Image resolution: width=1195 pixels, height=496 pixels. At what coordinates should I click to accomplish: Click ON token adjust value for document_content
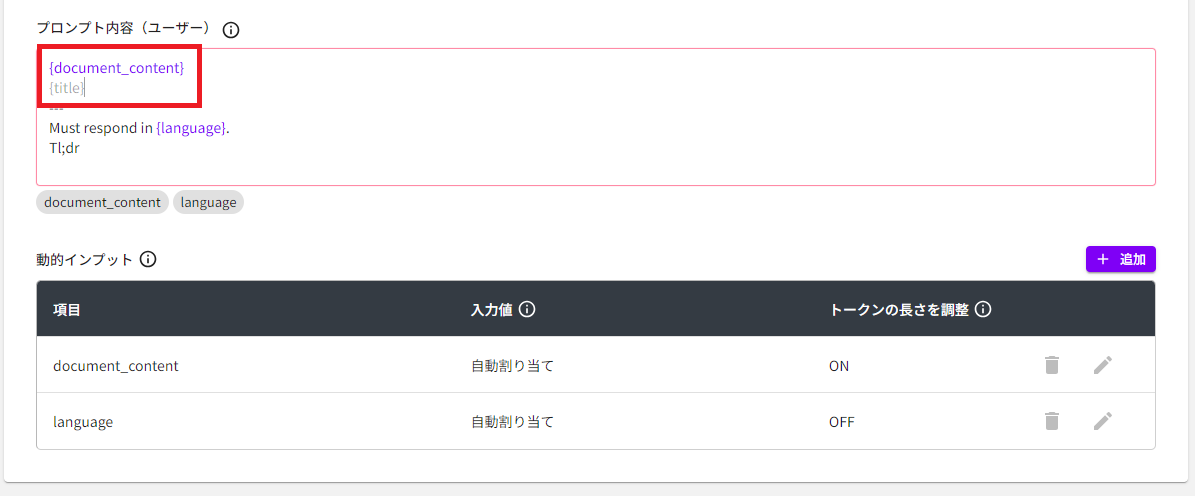click(839, 366)
